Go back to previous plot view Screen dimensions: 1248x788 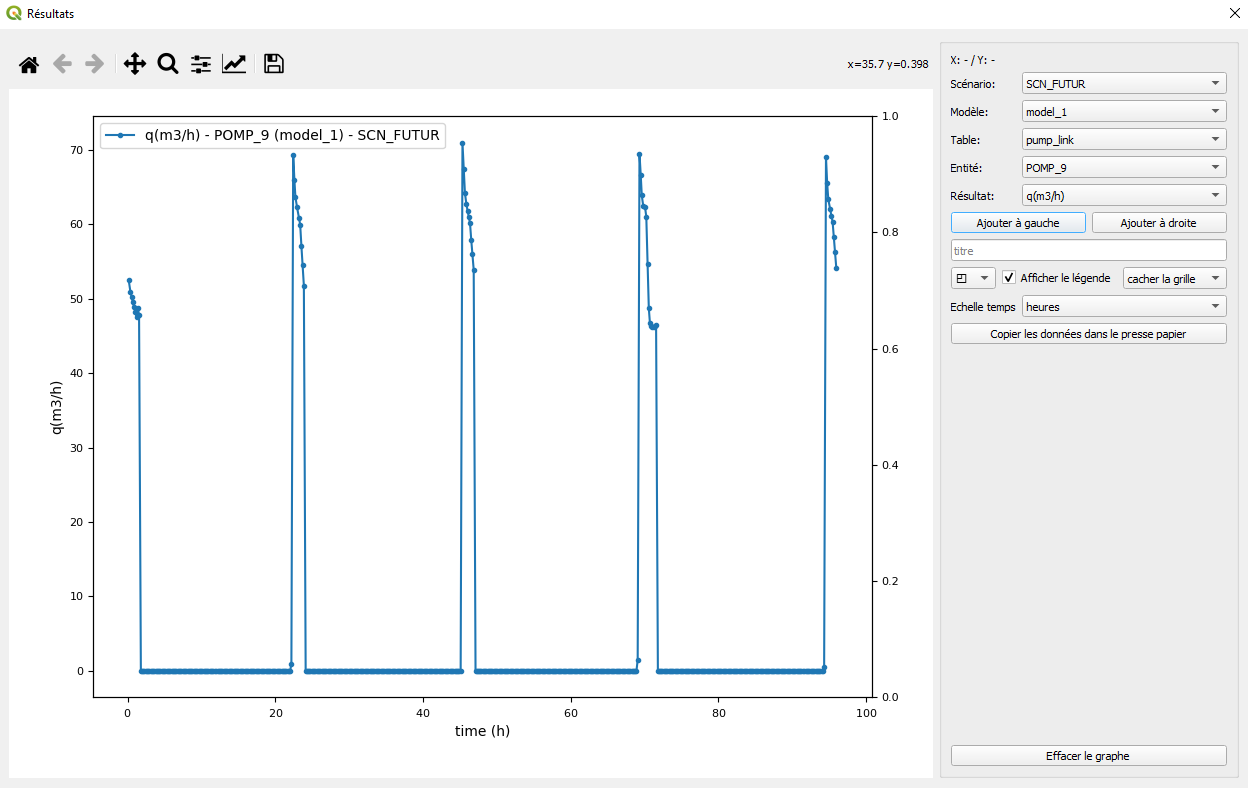point(62,64)
